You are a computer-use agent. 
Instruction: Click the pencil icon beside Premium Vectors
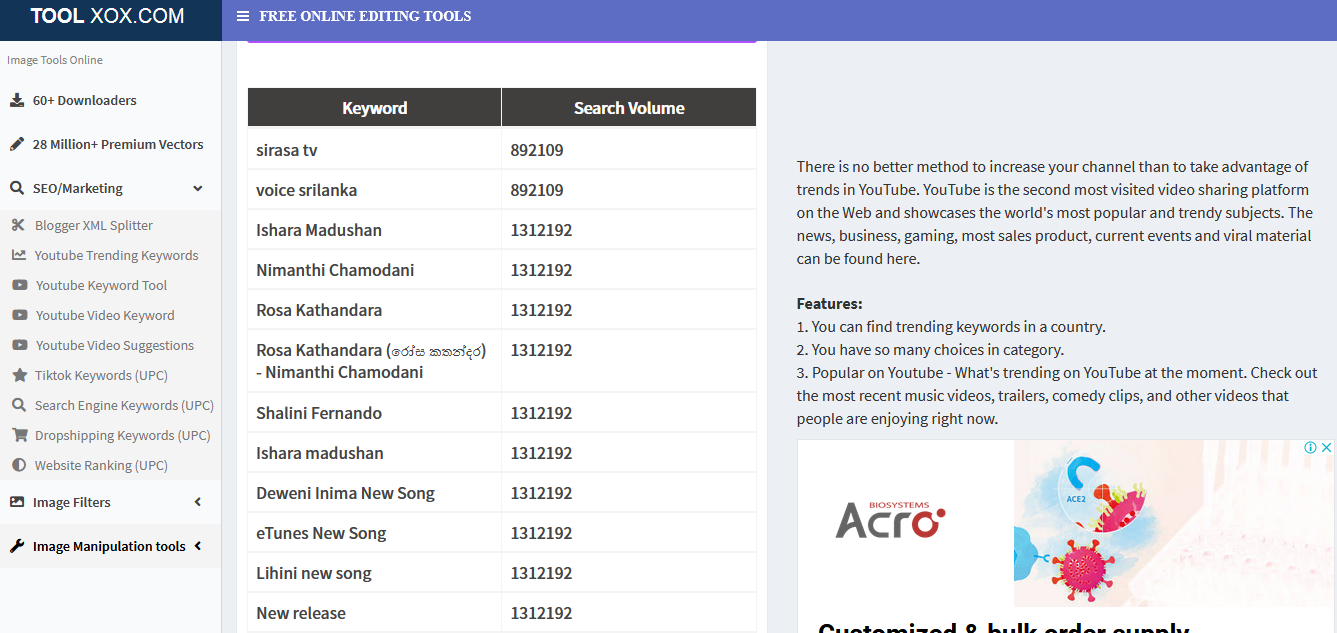(x=17, y=144)
